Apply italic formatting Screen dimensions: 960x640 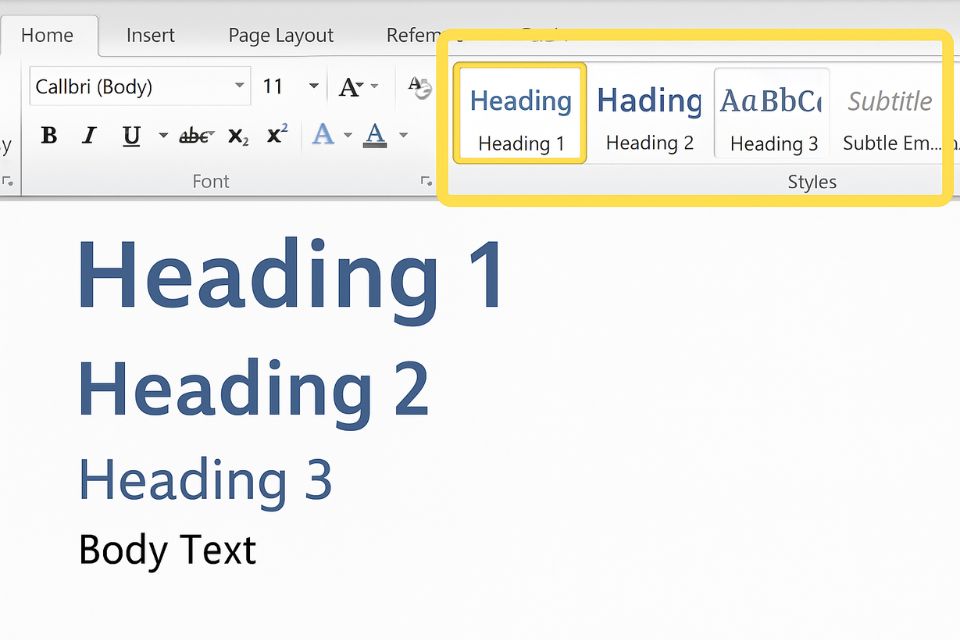[88, 136]
